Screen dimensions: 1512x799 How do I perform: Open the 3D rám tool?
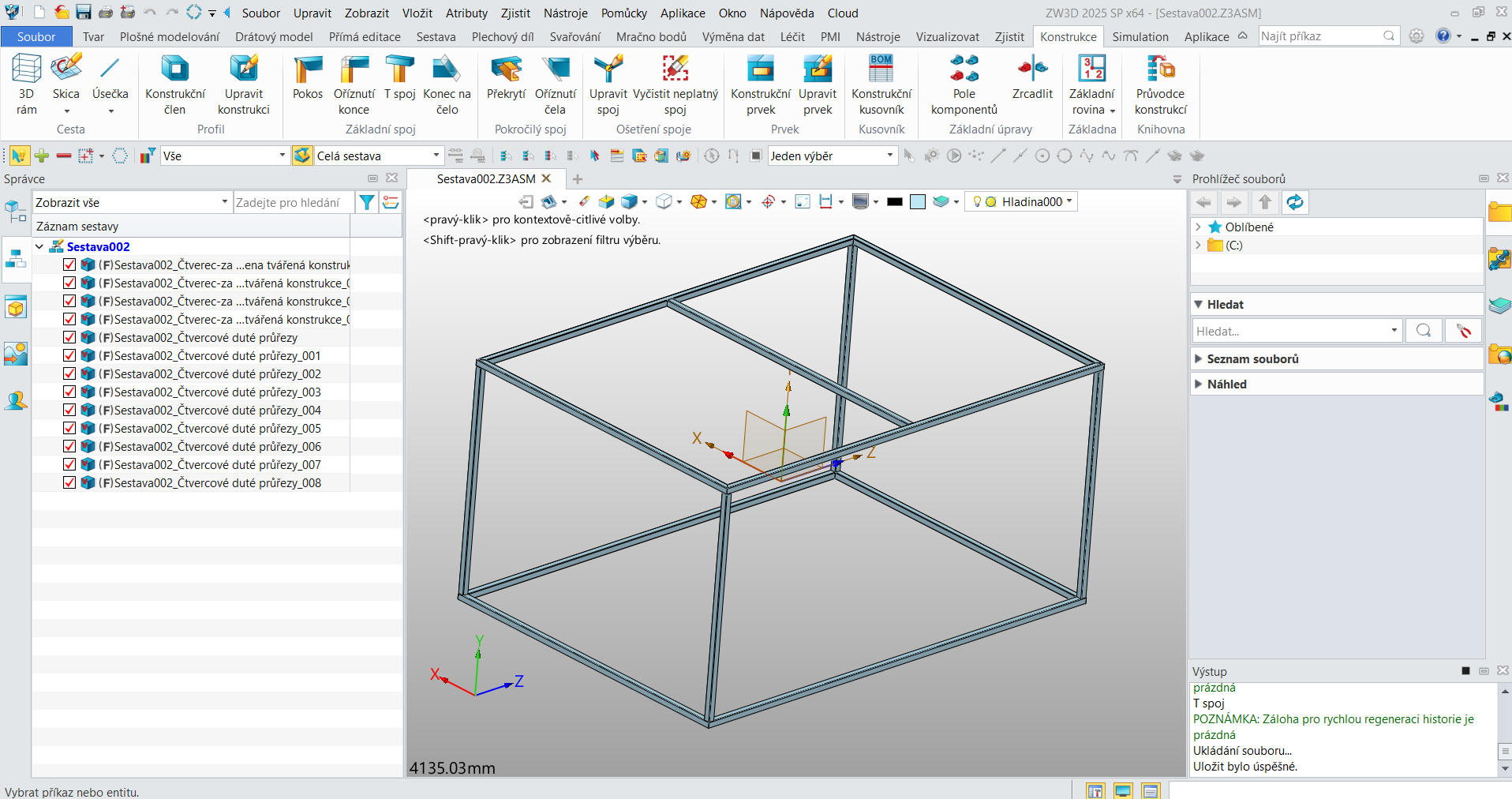click(26, 84)
